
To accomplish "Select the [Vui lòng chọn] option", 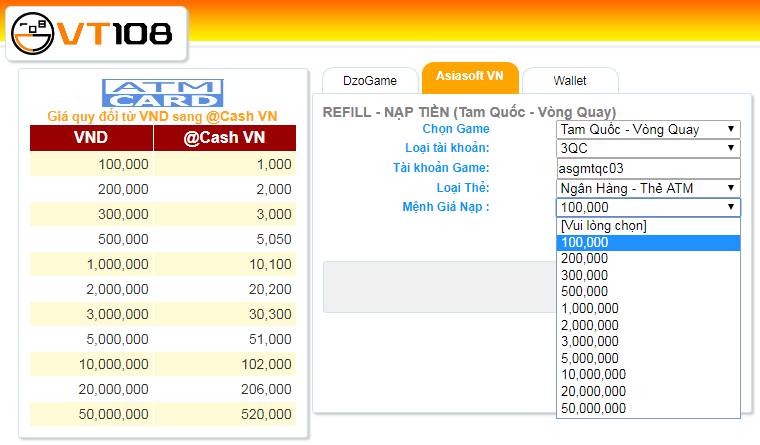I will 648,226.
